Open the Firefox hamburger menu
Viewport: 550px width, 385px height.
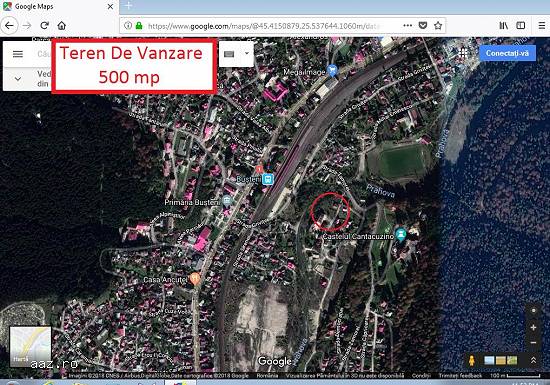(542, 26)
